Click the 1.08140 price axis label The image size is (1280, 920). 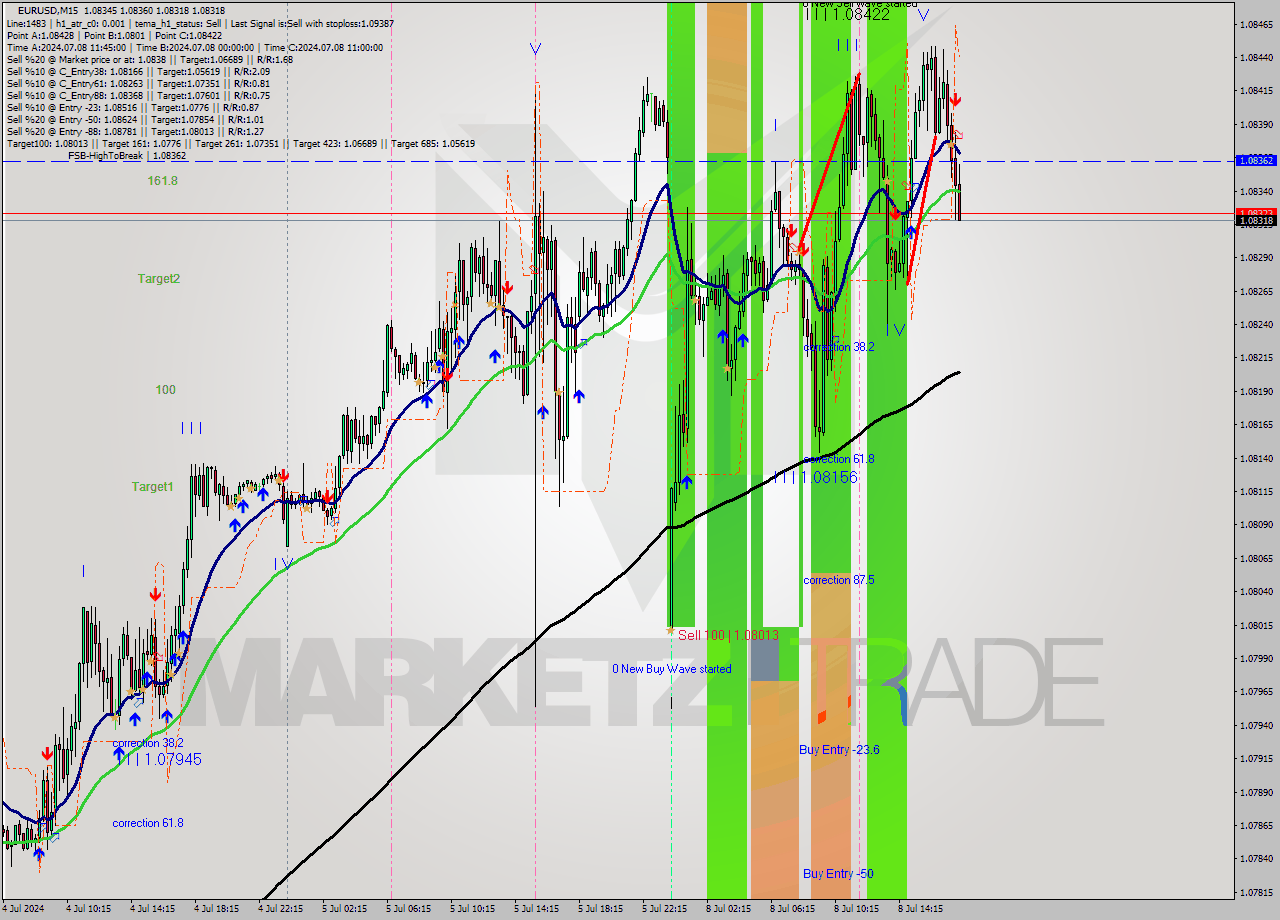1254,458
